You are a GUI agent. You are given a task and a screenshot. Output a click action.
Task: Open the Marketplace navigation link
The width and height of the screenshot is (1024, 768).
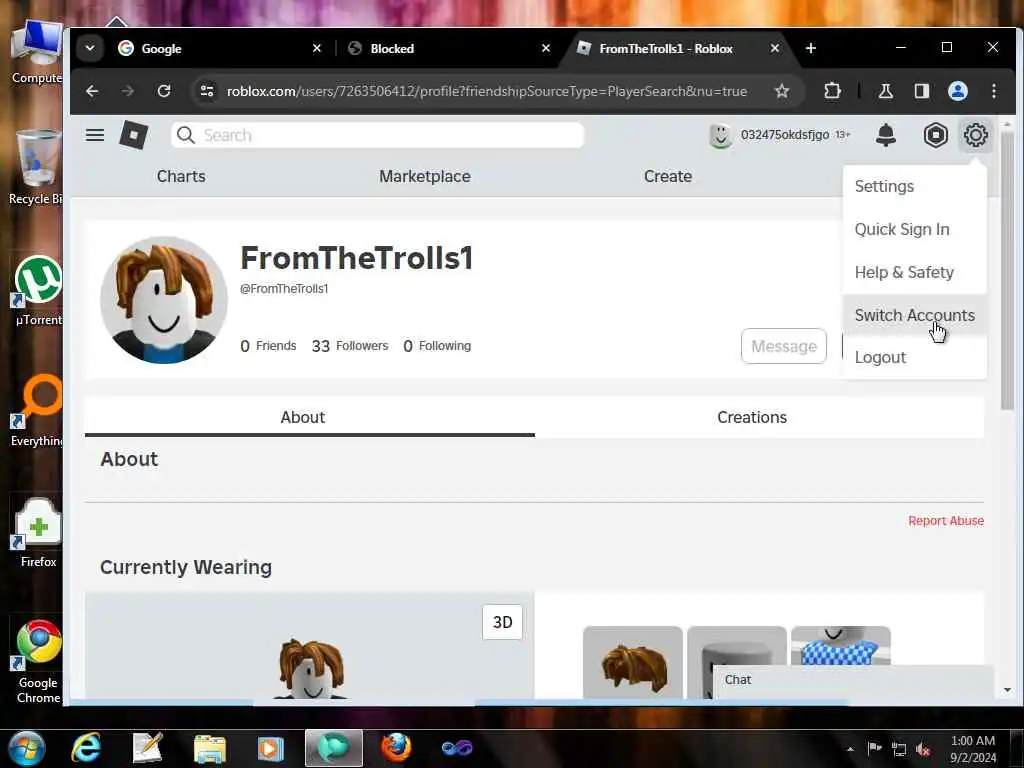pyautogui.click(x=424, y=176)
